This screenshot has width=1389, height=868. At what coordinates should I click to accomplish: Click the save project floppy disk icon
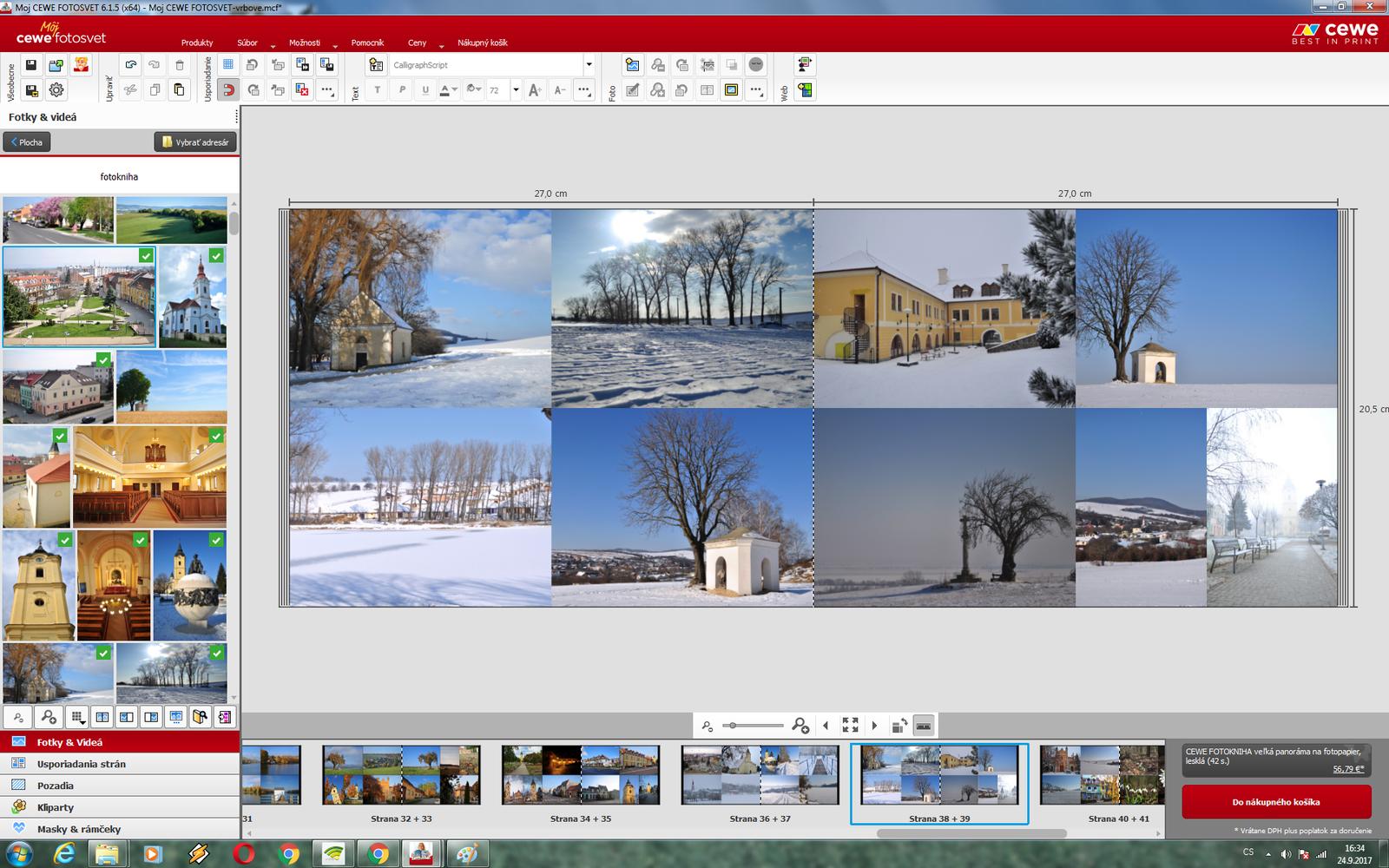coord(31,65)
